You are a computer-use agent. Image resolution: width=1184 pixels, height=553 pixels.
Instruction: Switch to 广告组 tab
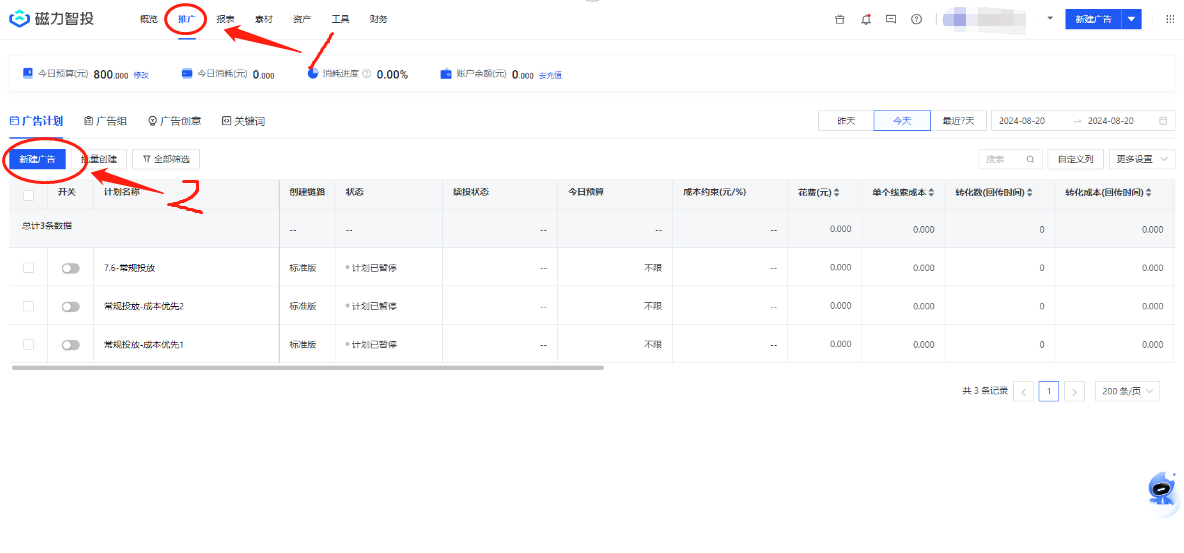[x=105, y=121]
